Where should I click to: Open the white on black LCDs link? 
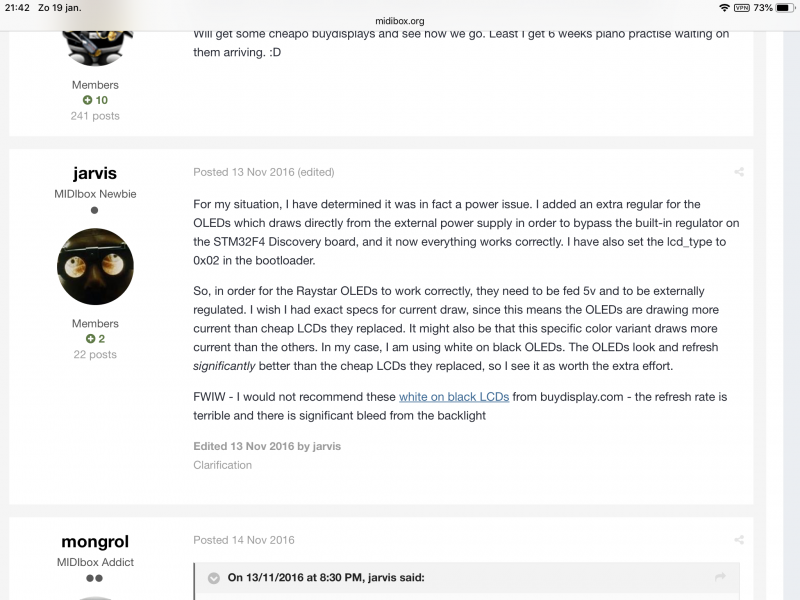coord(454,397)
